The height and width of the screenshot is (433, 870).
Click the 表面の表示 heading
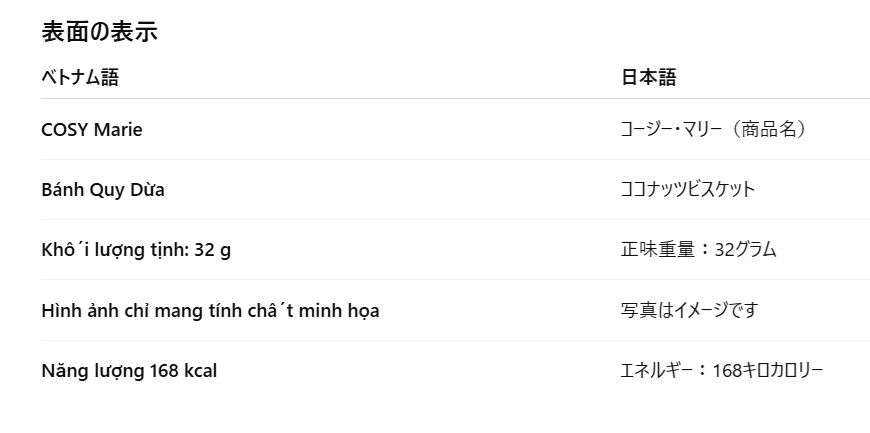(99, 32)
